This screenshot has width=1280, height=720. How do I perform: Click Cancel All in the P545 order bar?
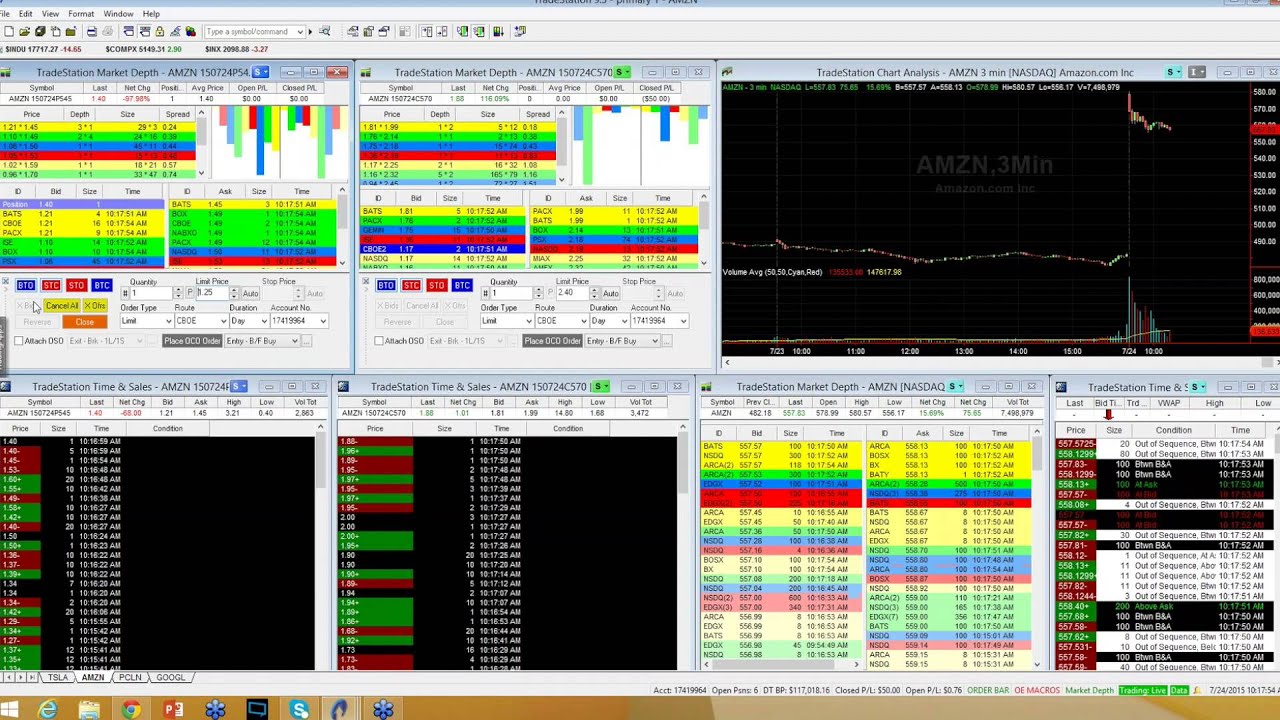pyautogui.click(x=62, y=306)
